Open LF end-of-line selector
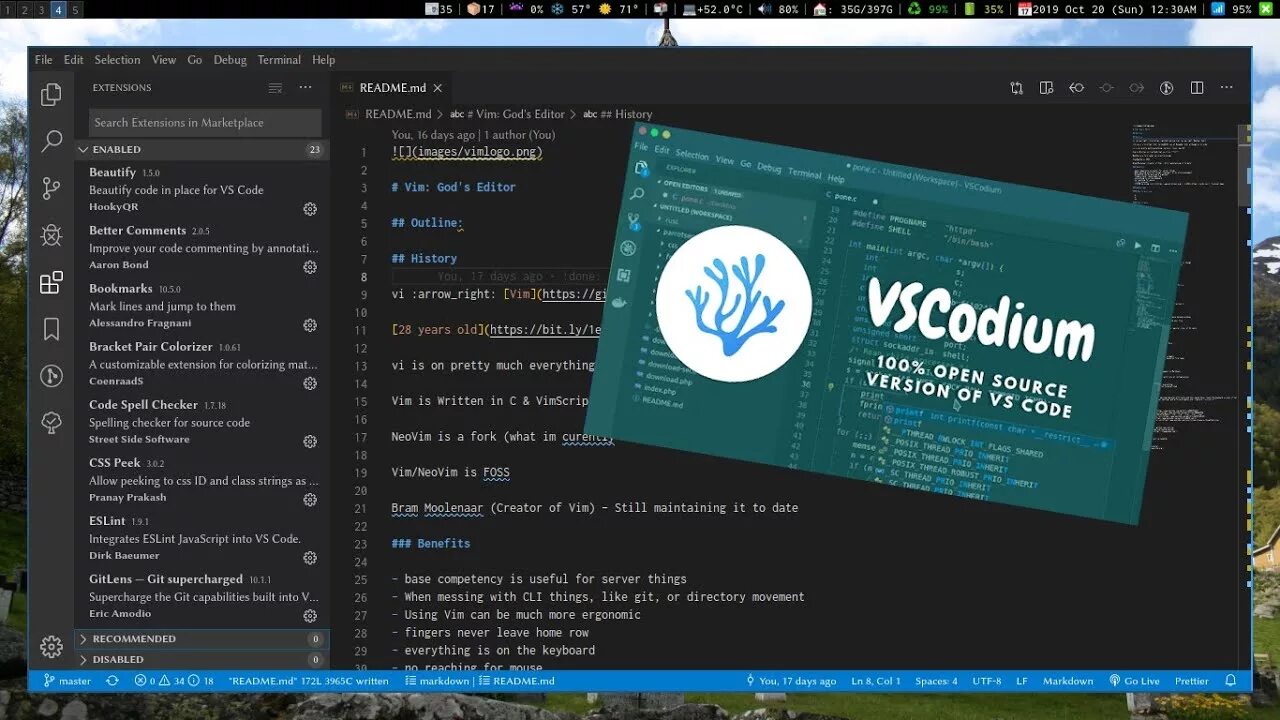 (x=1022, y=681)
